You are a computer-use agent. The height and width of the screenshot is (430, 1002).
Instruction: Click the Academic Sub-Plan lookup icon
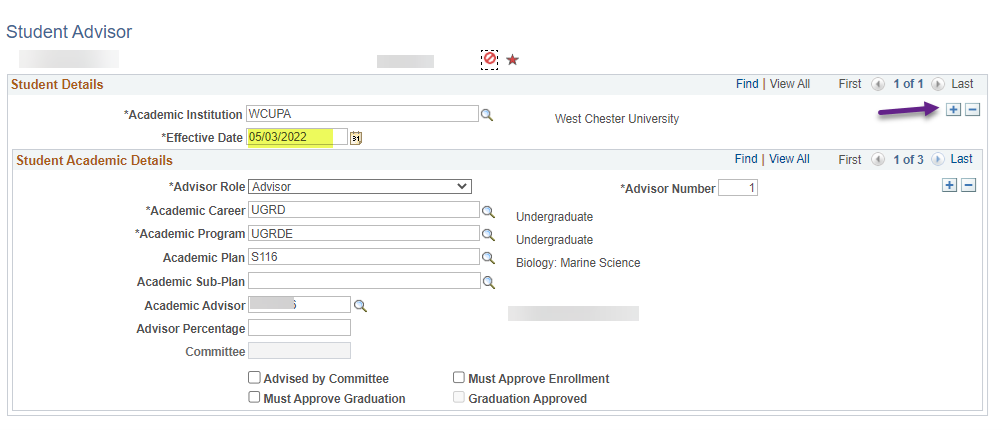tap(488, 283)
